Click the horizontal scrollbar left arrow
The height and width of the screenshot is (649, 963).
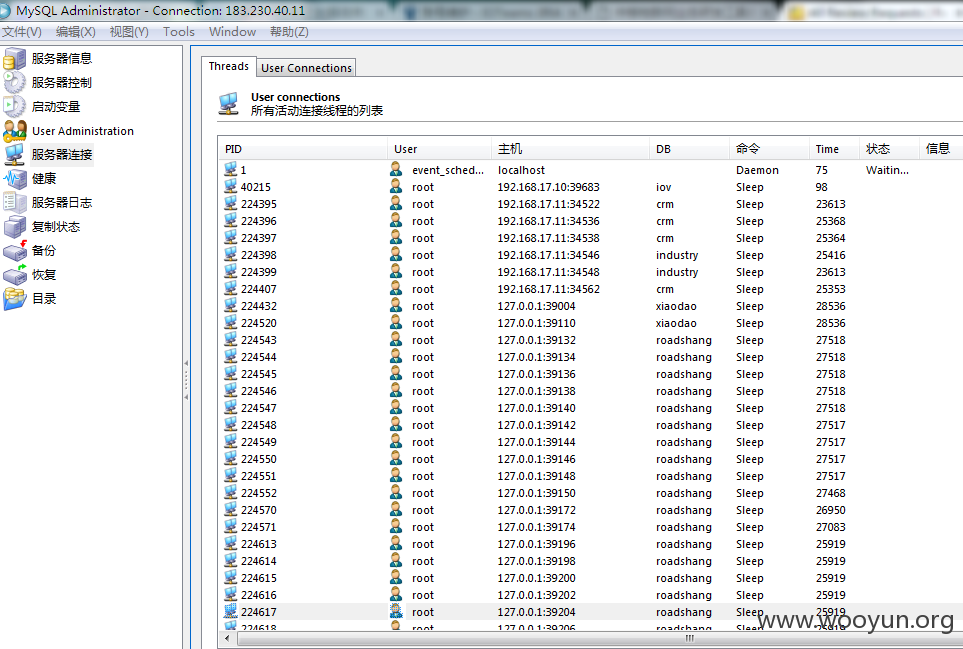[x=228, y=639]
